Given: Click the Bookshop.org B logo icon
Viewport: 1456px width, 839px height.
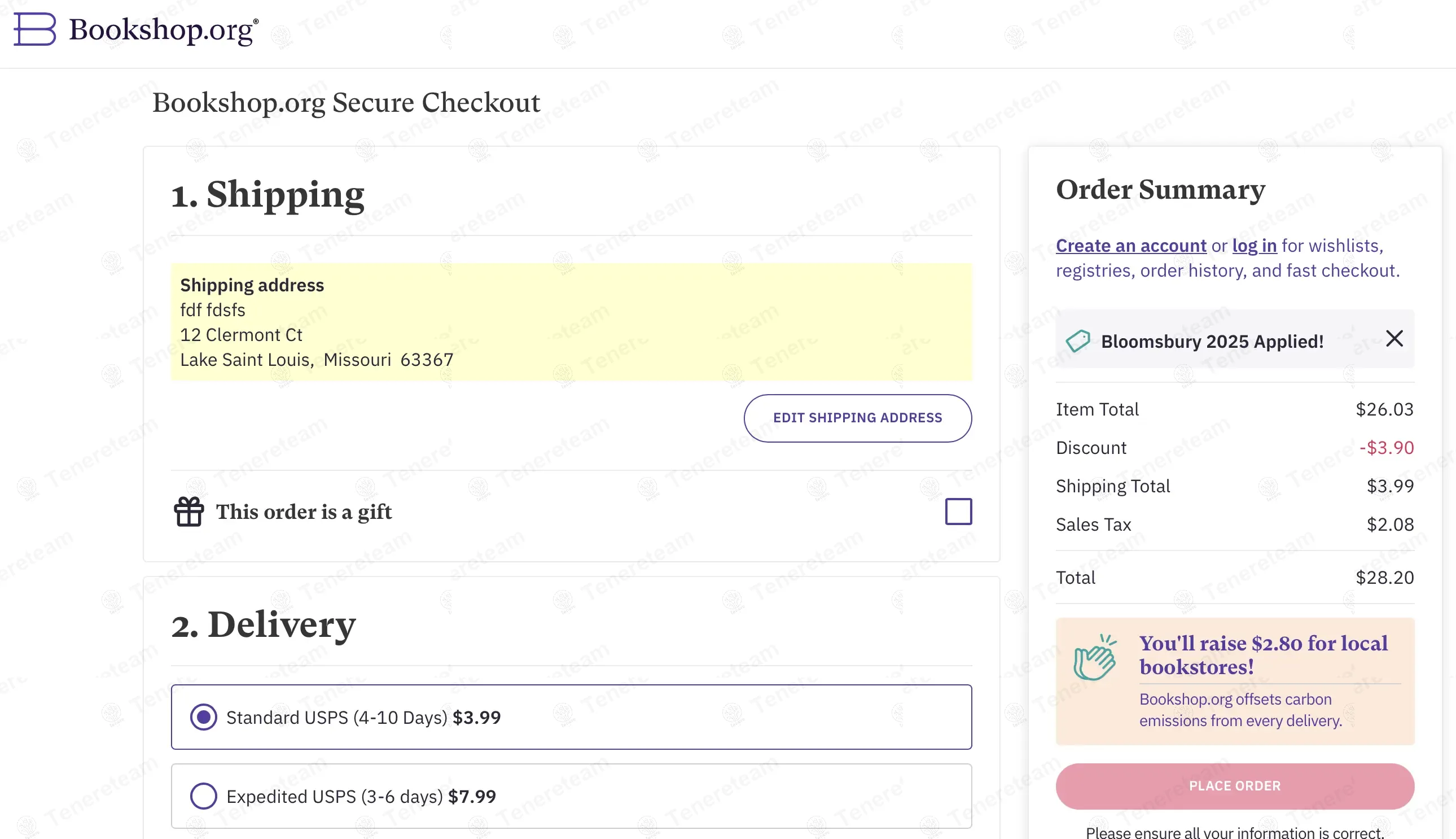Looking at the screenshot, I should point(34,29).
